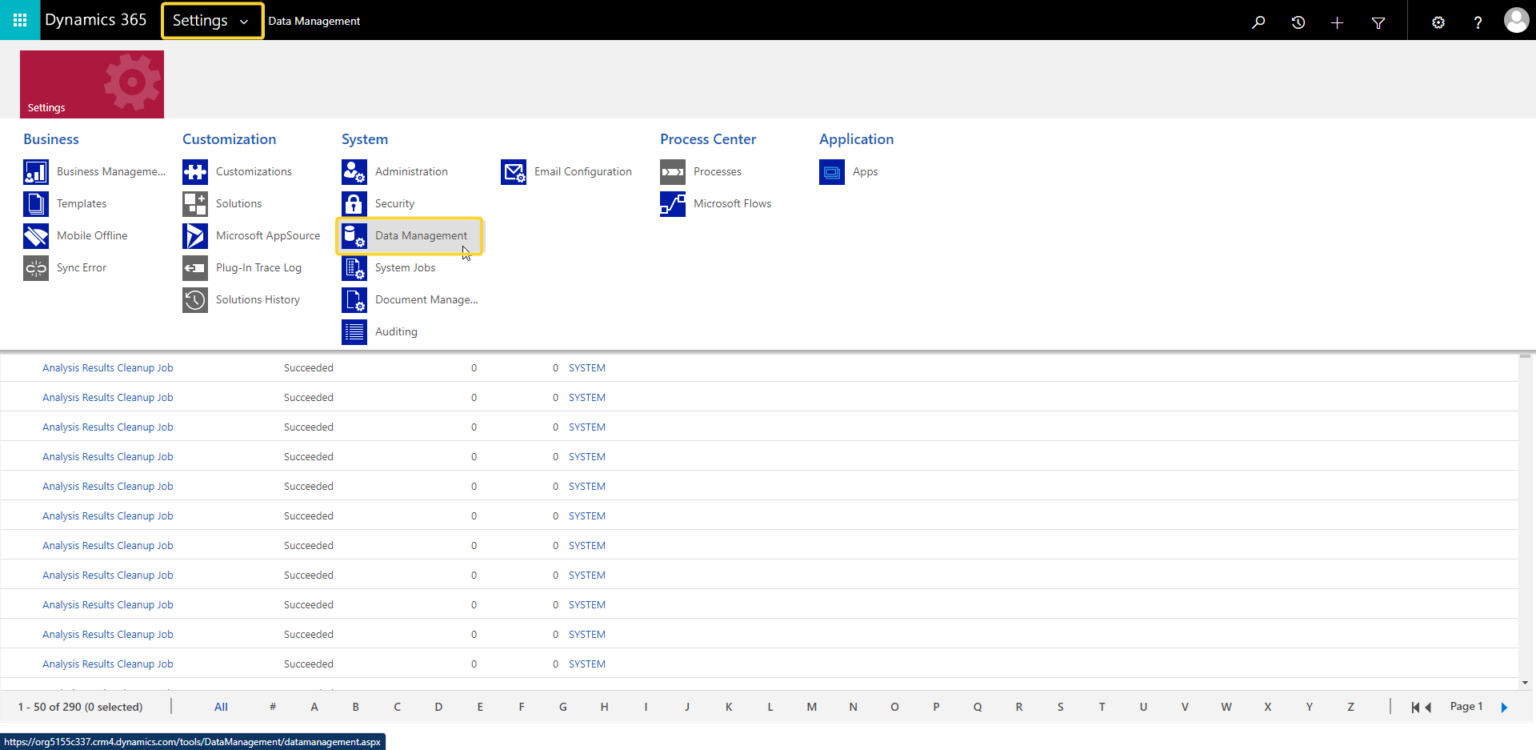The height and width of the screenshot is (750, 1536).
Task: Select the Data Management breadcrumb item
Action: coord(314,20)
